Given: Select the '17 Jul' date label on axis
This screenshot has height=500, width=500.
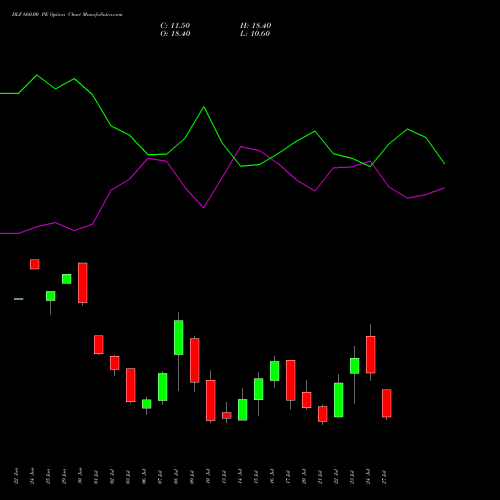Looking at the screenshot, I should point(288,477).
